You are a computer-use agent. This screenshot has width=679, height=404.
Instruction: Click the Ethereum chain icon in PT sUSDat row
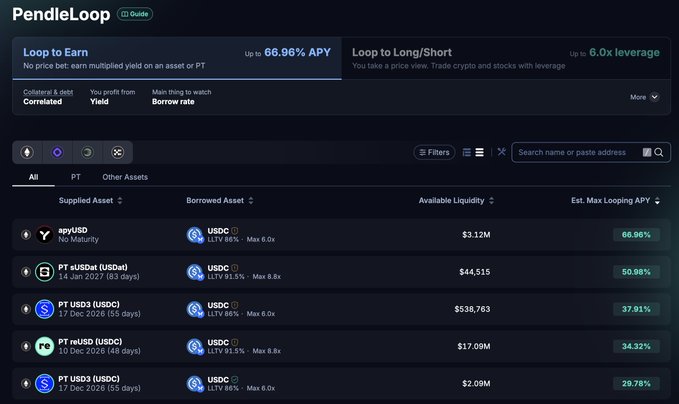(26, 272)
